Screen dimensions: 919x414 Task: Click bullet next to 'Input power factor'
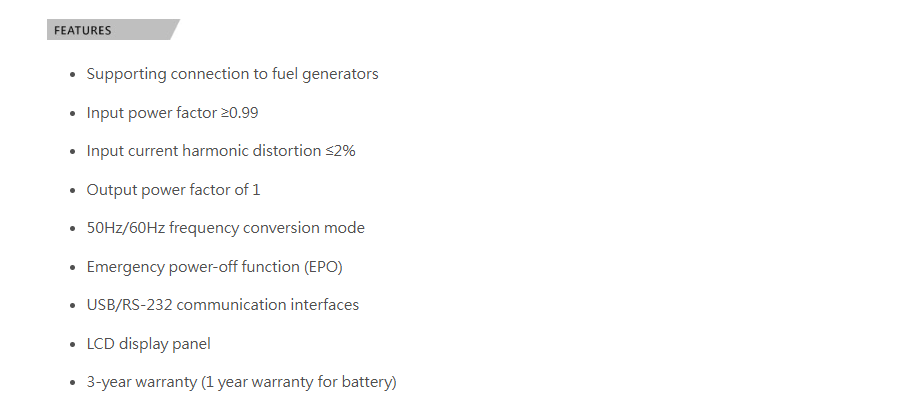point(72,114)
